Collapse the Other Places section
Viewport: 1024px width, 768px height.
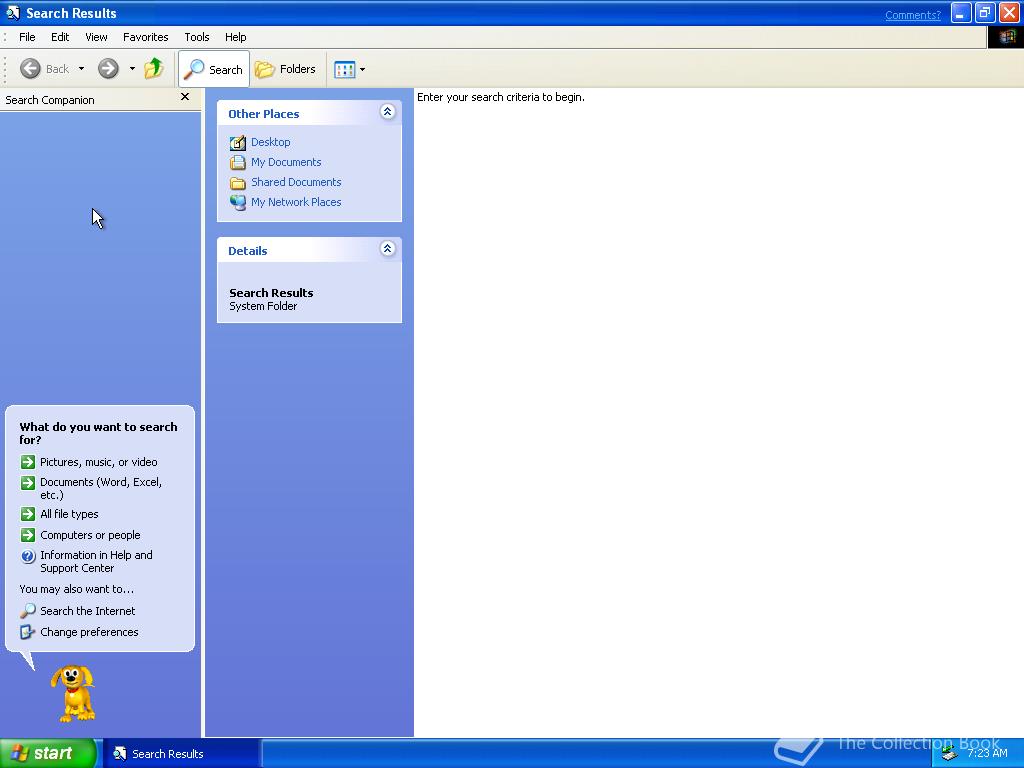point(387,112)
